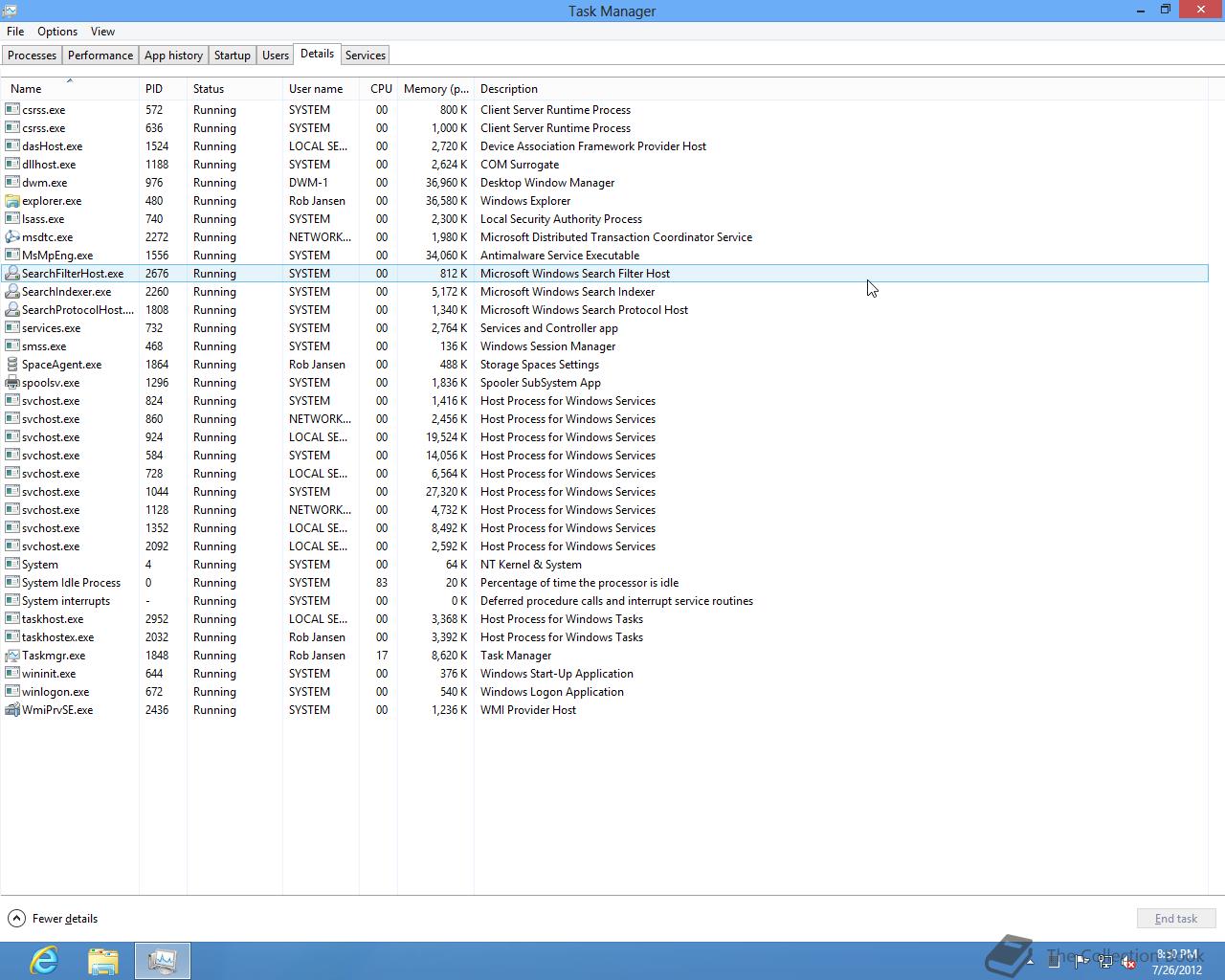Click the SearchIndexer.exe process icon

pyautogui.click(x=12, y=292)
